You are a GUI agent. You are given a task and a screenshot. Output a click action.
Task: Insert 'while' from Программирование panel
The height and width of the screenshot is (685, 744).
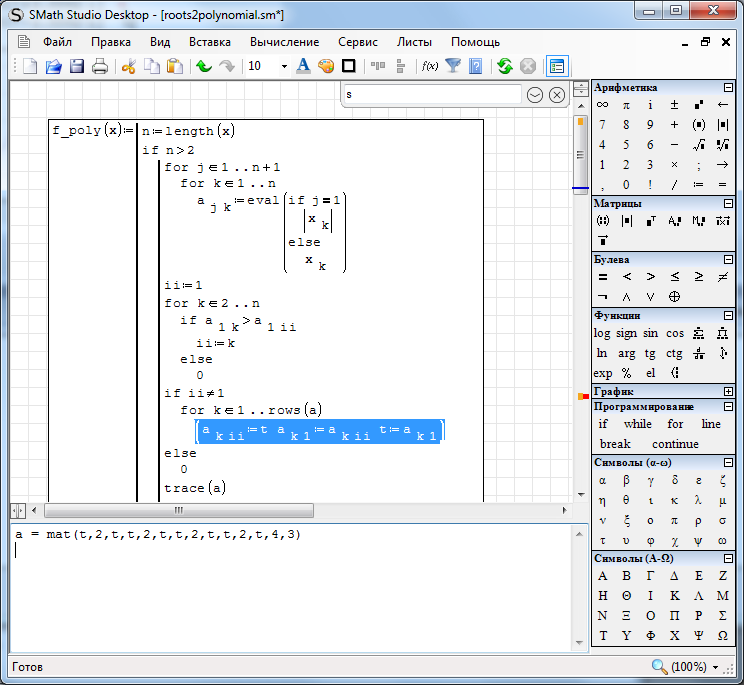click(x=637, y=424)
